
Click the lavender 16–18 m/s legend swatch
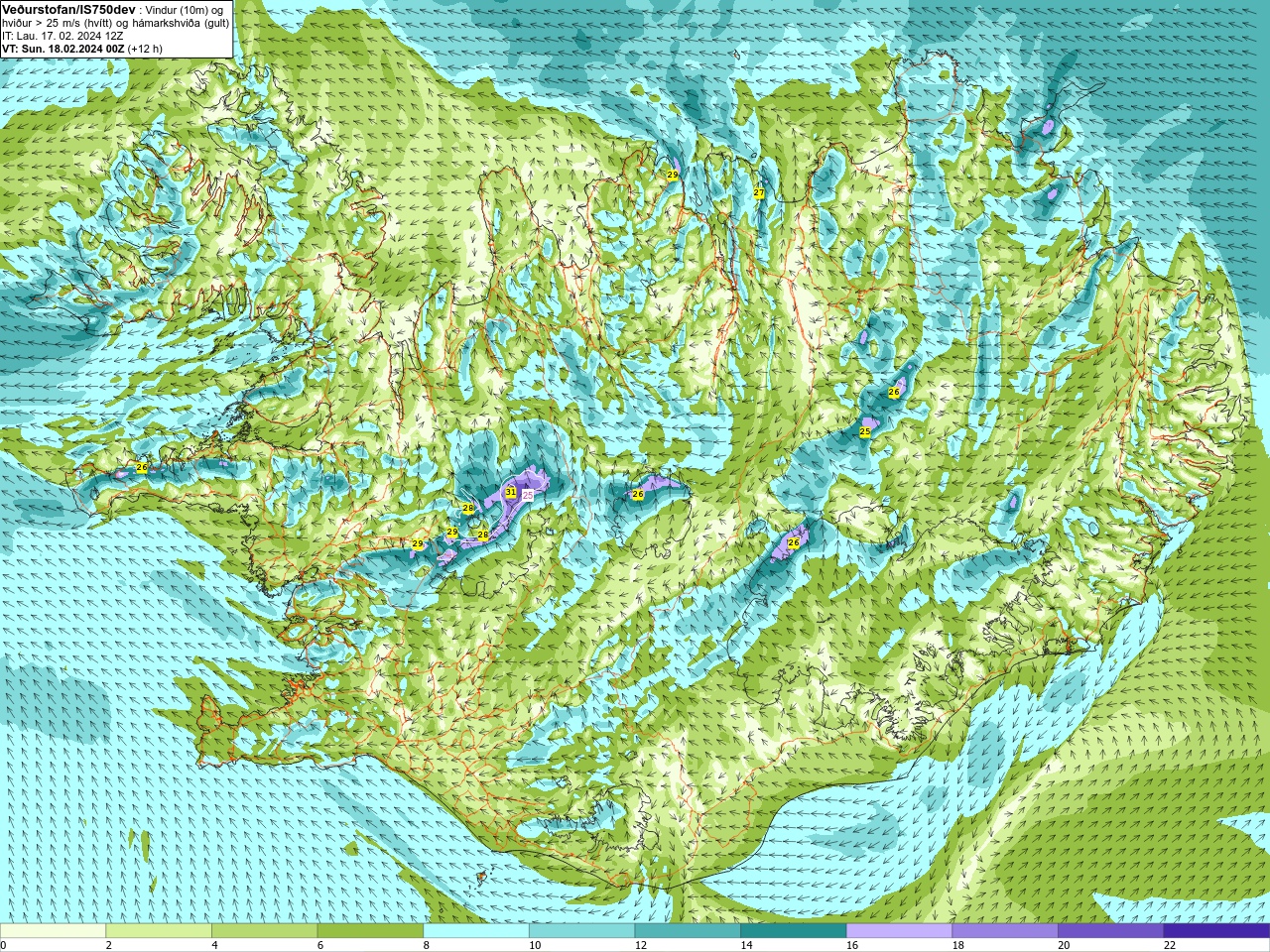(899, 931)
